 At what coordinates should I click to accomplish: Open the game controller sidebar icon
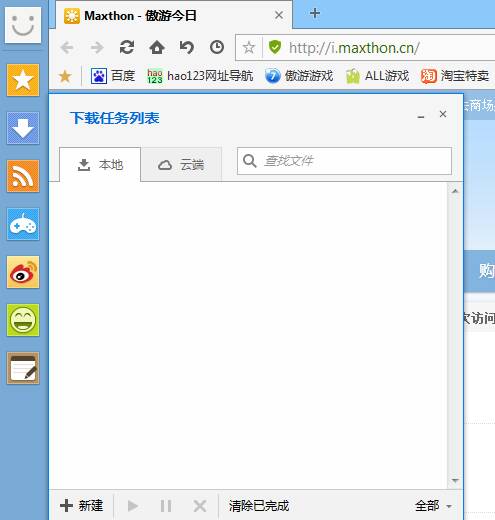tap(23, 224)
